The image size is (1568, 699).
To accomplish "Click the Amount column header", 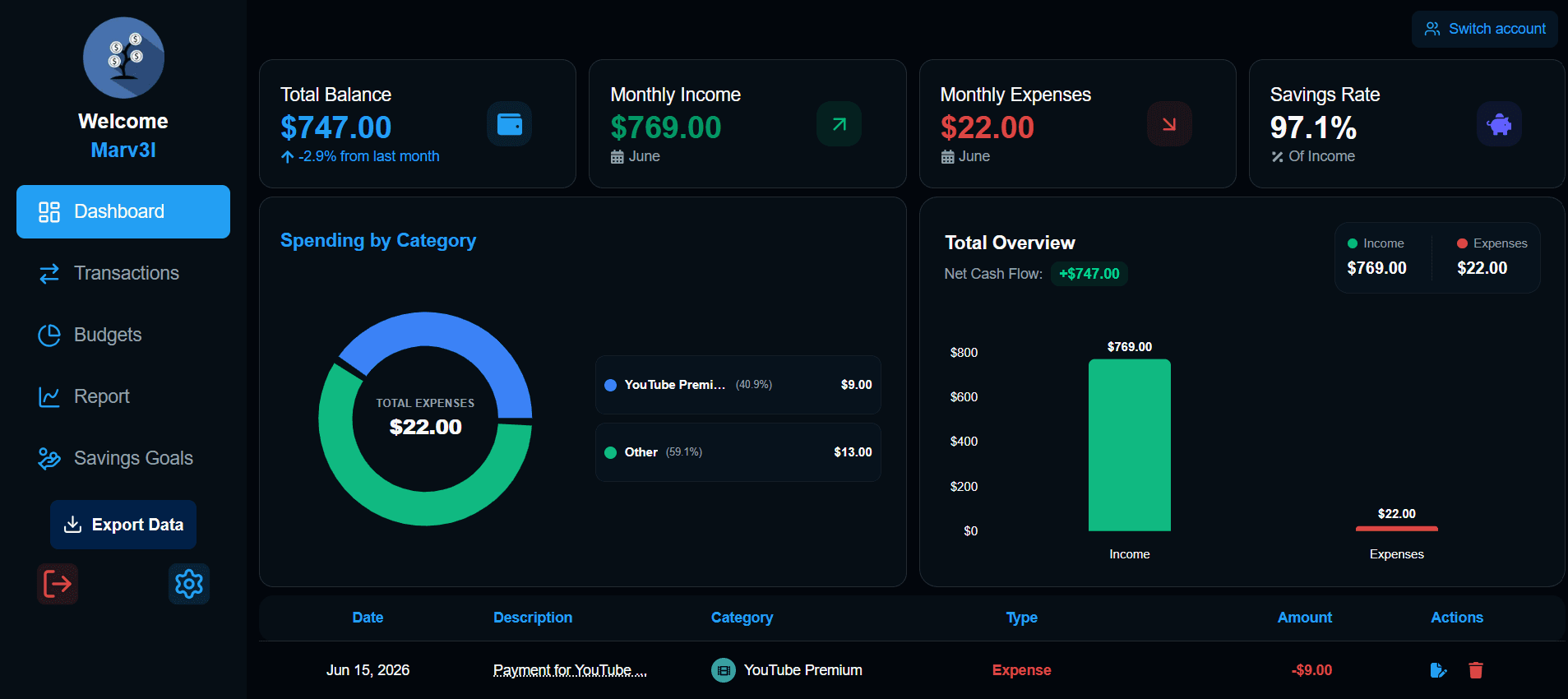I will (1305, 618).
